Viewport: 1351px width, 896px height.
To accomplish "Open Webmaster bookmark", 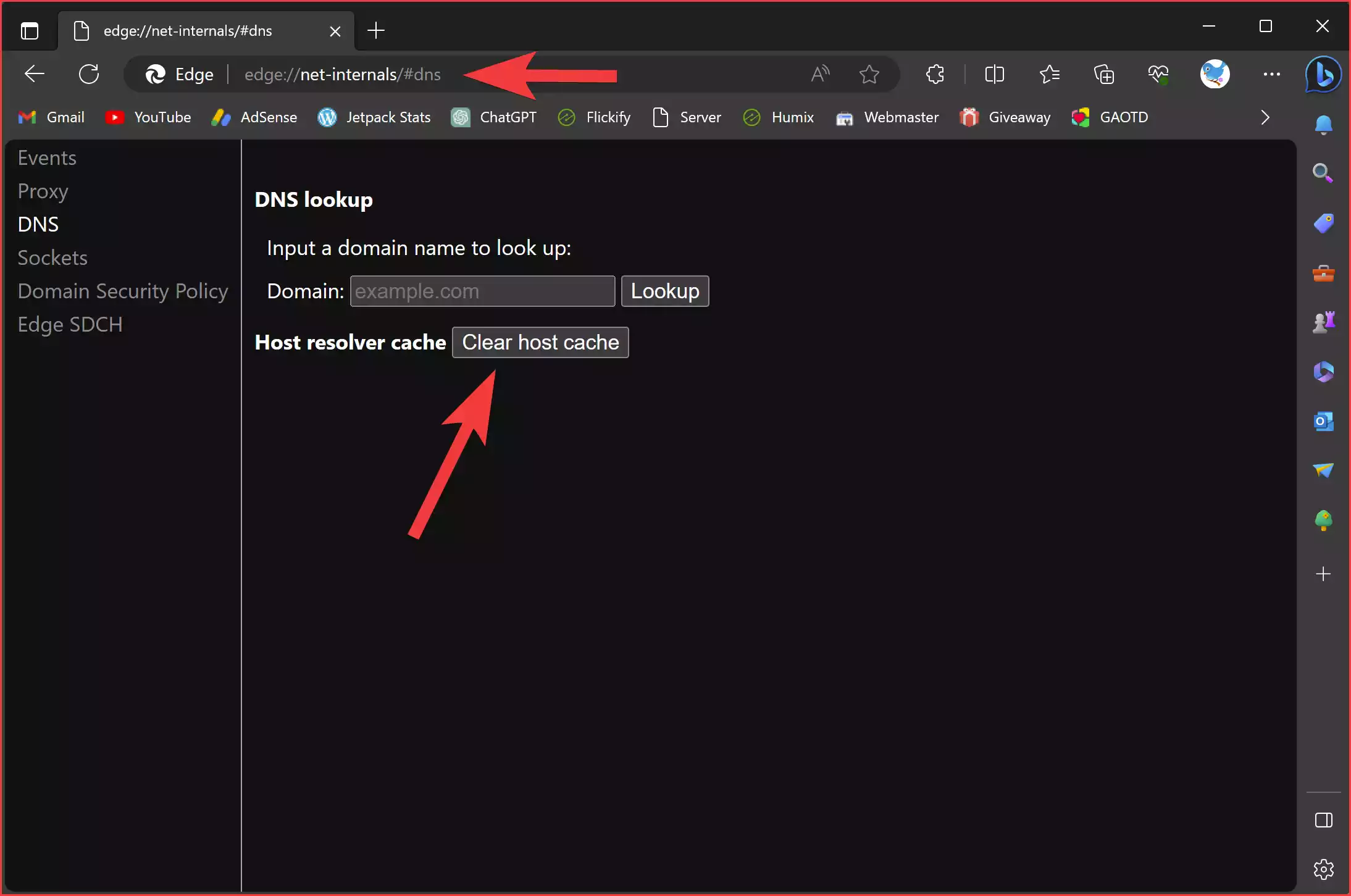I will pos(887,117).
